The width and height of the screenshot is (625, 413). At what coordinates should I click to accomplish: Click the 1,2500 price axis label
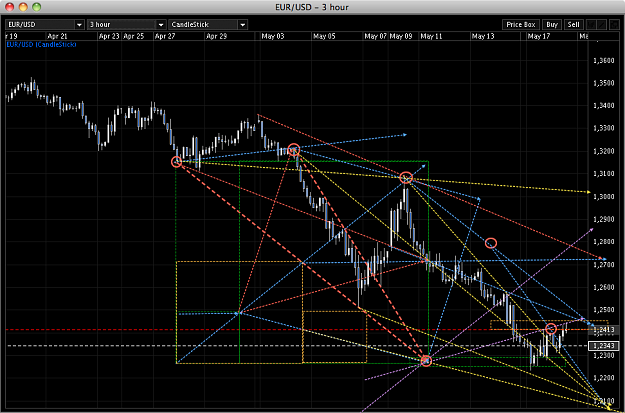pyautogui.click(x=602, y=310)
